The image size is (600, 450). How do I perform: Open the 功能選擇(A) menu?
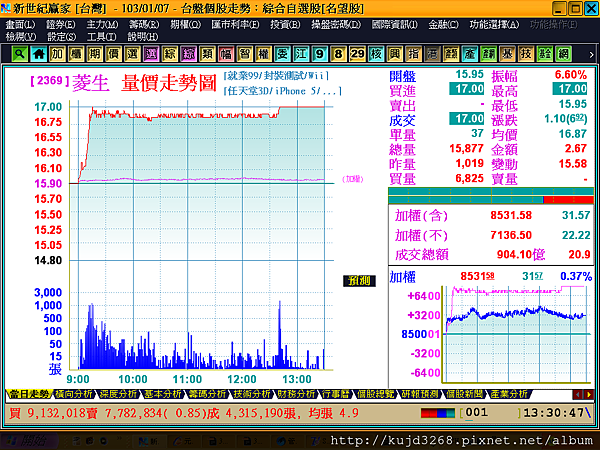pos(494,24)
